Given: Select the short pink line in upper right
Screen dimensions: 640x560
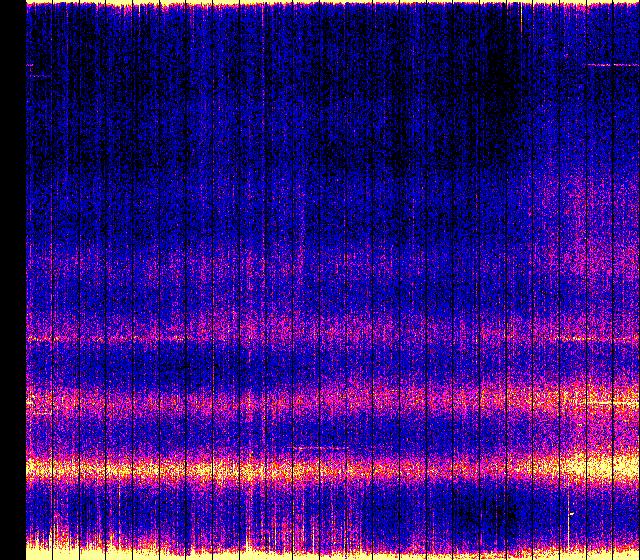Looking at the screenshot, I should (x=611, y=65).
